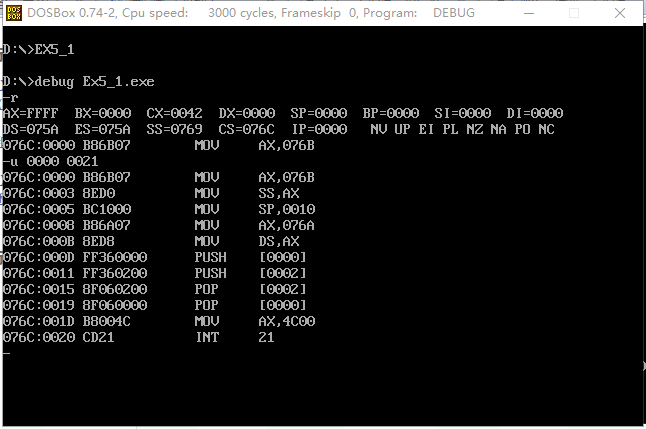The height and width of the screenshot is (429, 646).
Task: Click segment register ES=075A
Action: coord(103,129)
